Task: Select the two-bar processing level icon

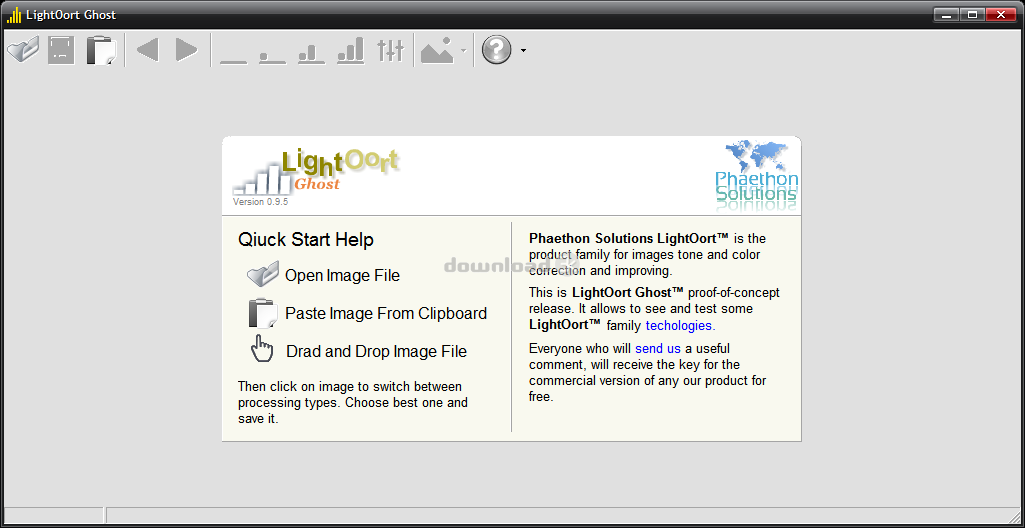Action: [311, 51]
